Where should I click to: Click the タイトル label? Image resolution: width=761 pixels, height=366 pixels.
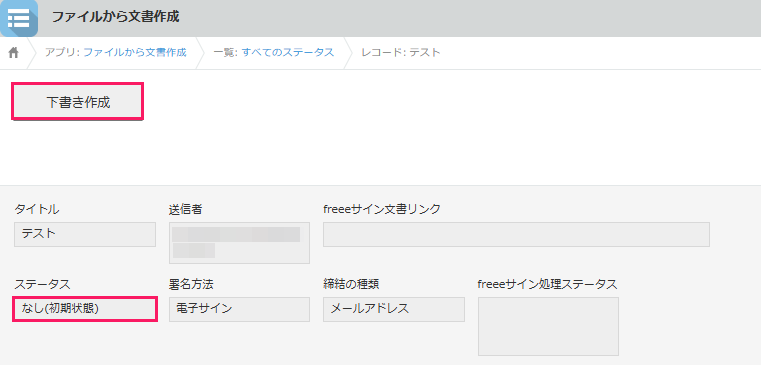pyautogui.click(x=37, y=209)
